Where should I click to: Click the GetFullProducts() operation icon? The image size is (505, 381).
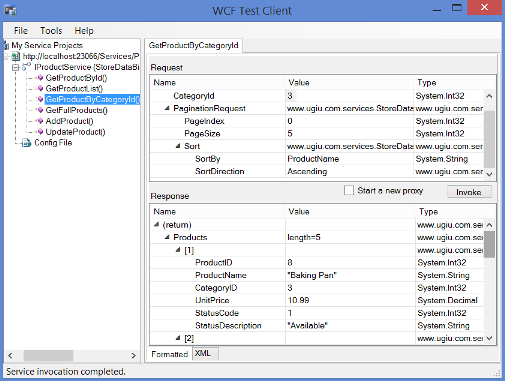pyautogui.click(x=40, y=110)
